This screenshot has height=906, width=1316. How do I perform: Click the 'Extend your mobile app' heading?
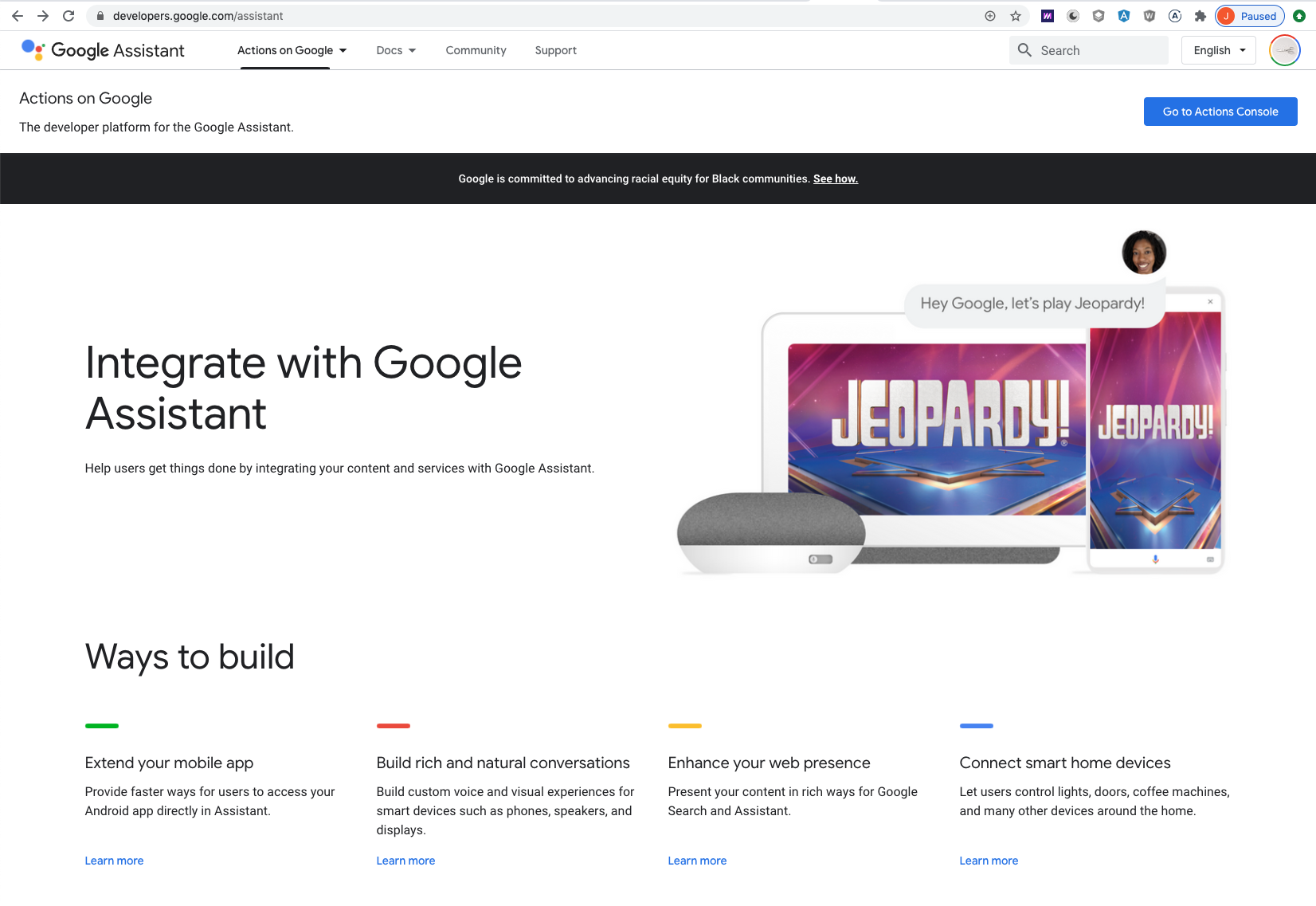point(169,763)
